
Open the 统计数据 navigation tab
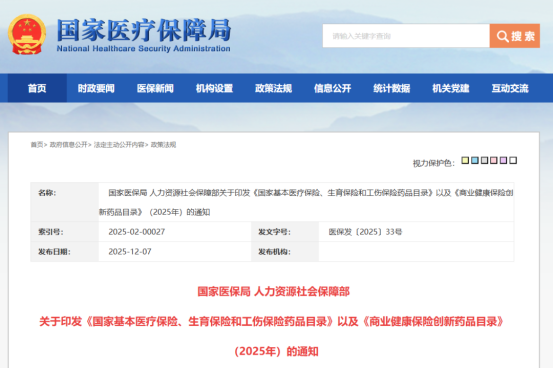coord(391,88)
